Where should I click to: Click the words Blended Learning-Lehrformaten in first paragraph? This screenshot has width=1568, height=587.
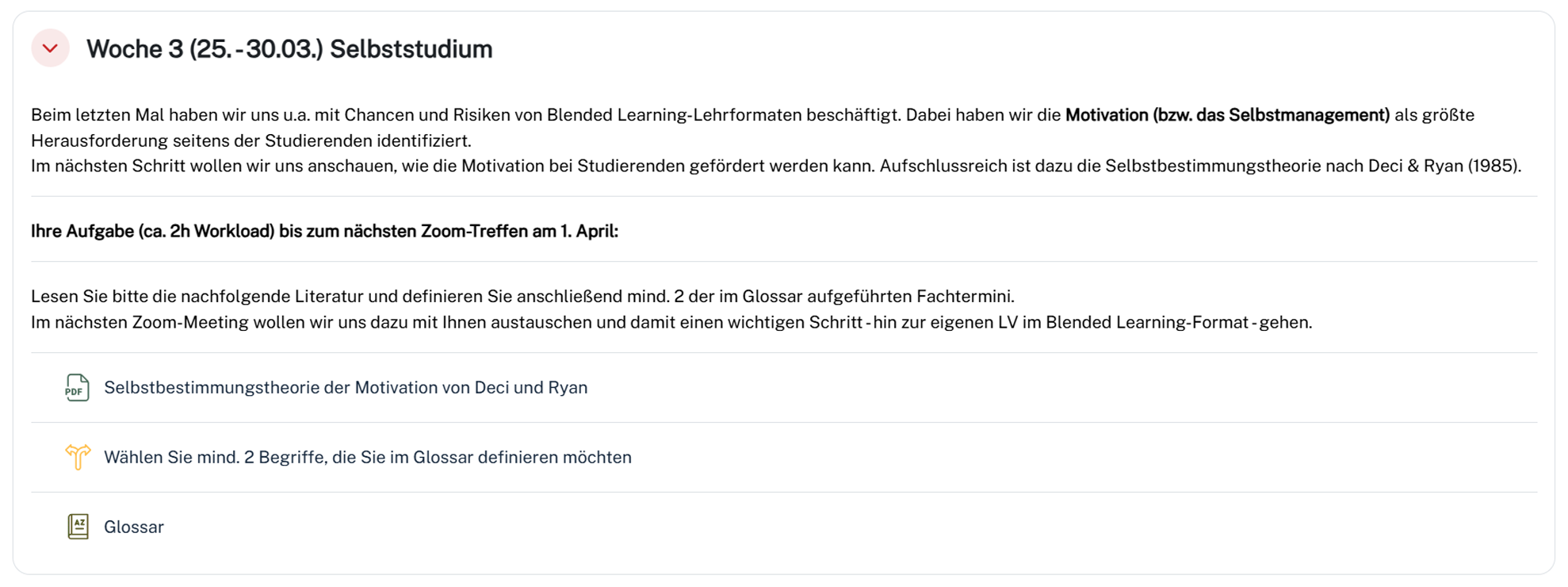click(675, 115)
